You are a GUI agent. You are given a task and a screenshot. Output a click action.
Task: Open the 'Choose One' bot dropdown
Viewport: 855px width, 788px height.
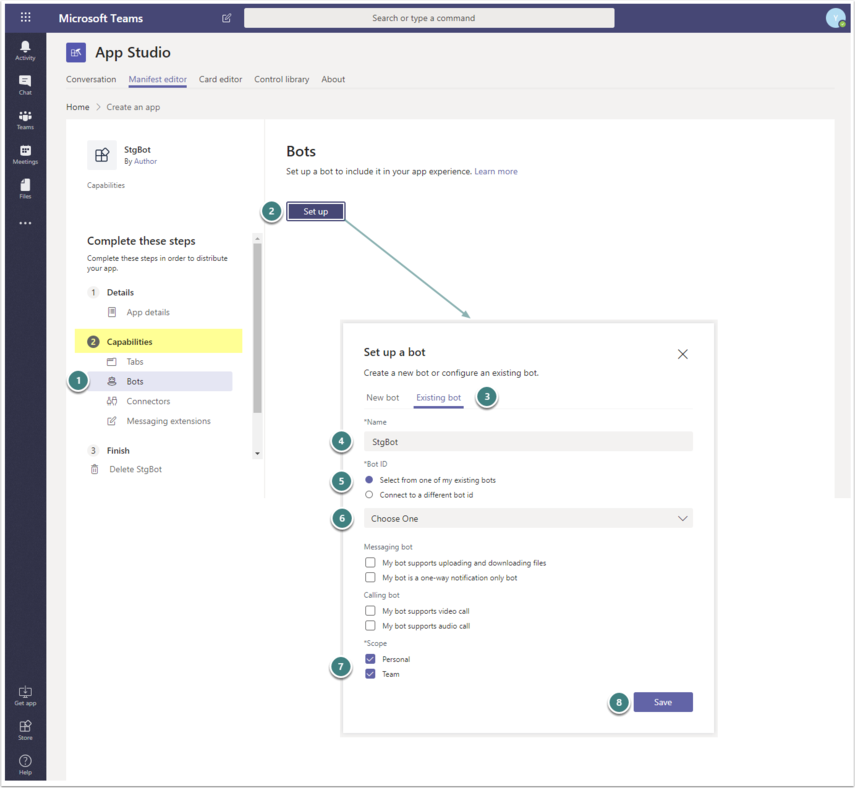[528, 518]
